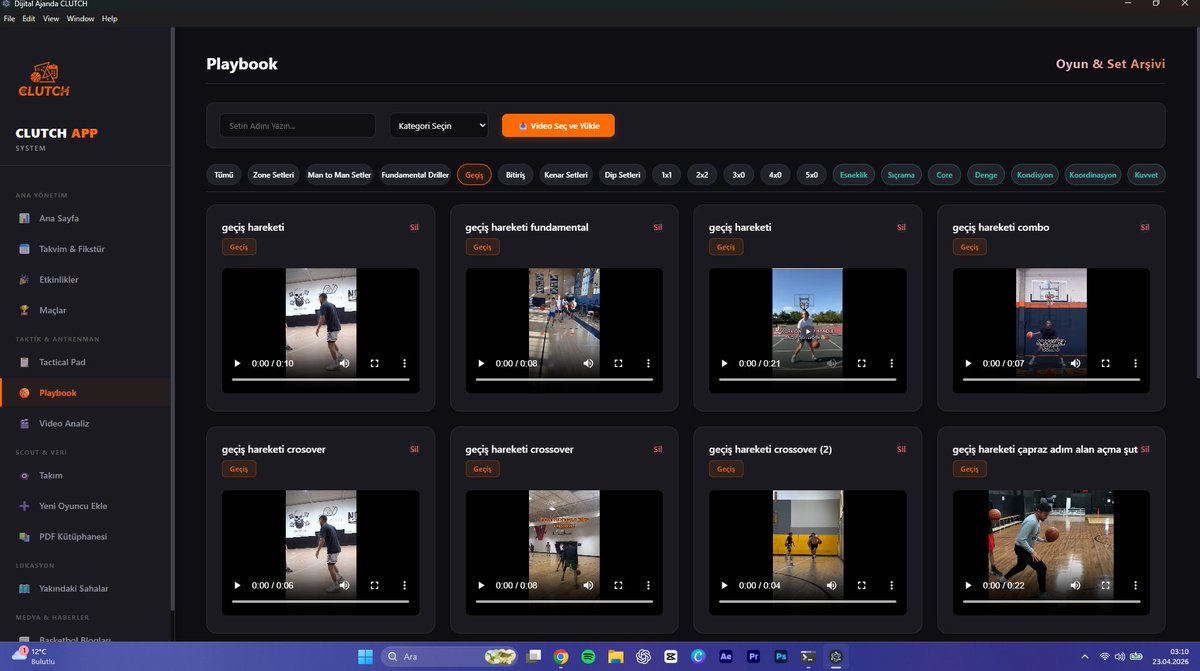Toggle the Kuvvet filter chip
Viewport: 1200px width, 671px height.
1146,175
